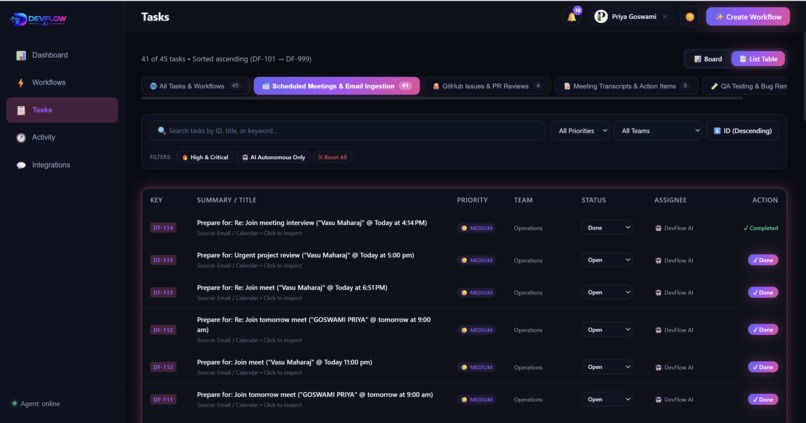Click the PRIORITY column header

point(472,200)
